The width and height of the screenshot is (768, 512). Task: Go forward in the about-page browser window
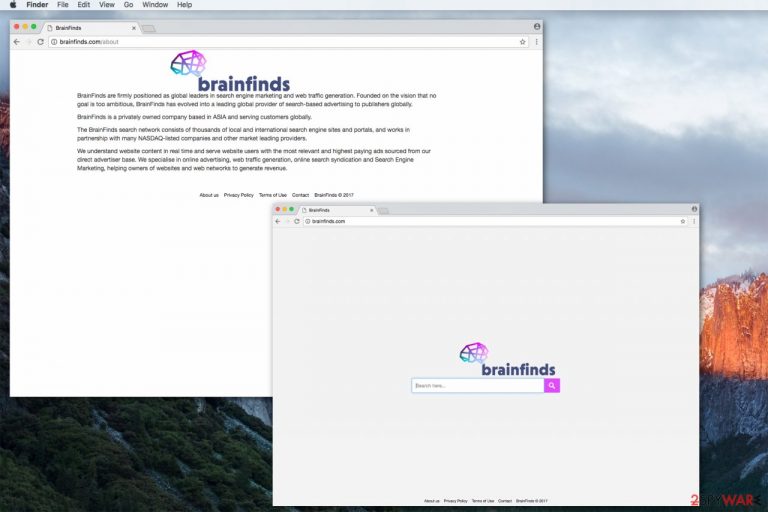tap(28, 42)
